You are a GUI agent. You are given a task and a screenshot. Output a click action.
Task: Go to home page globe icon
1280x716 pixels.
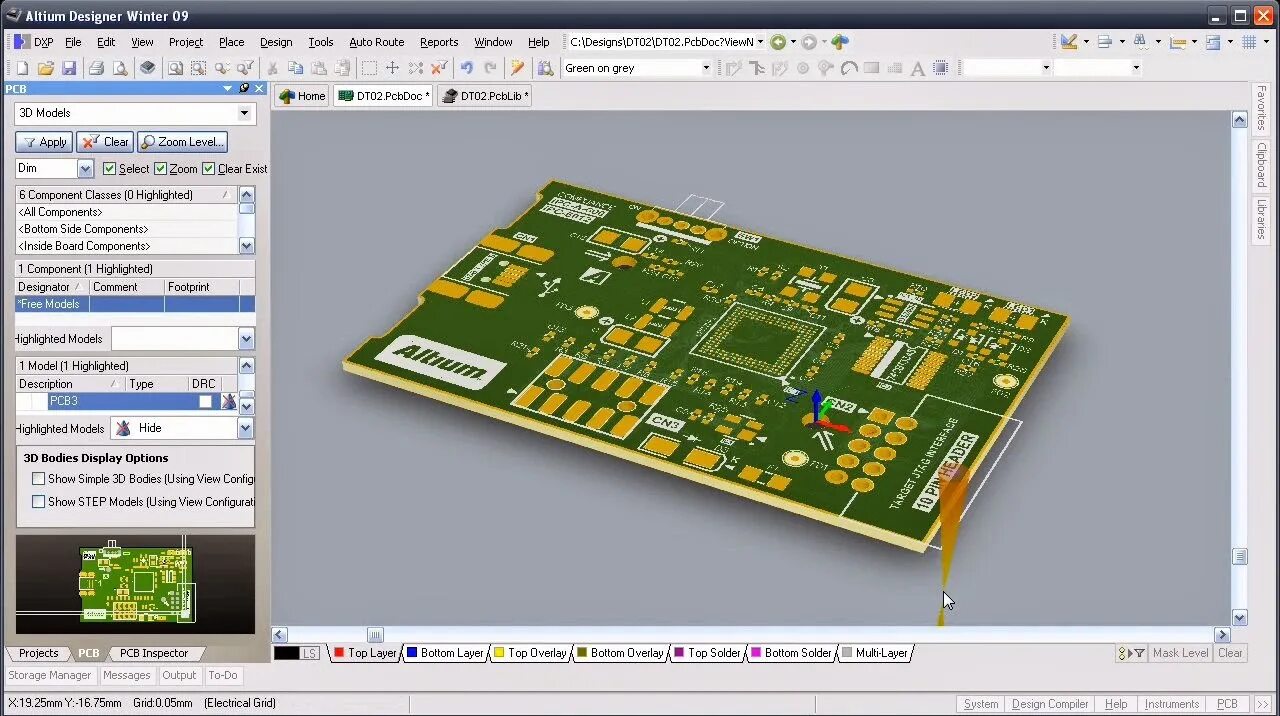[840, 42]
